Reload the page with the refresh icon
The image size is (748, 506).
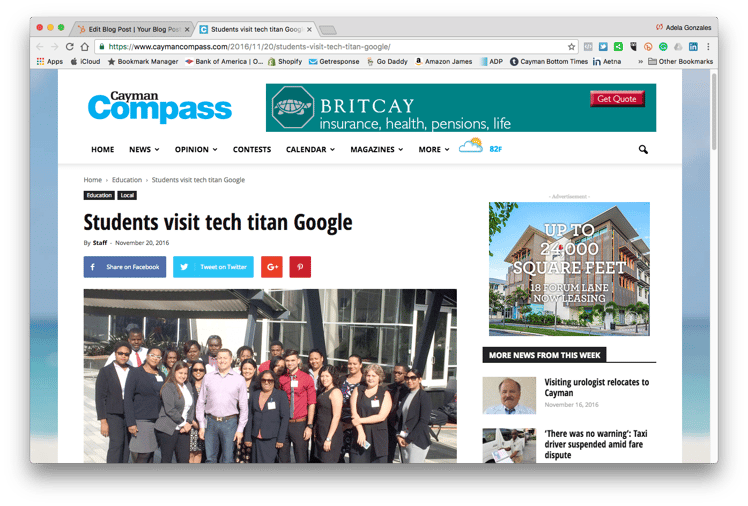[x=70, y=47]
